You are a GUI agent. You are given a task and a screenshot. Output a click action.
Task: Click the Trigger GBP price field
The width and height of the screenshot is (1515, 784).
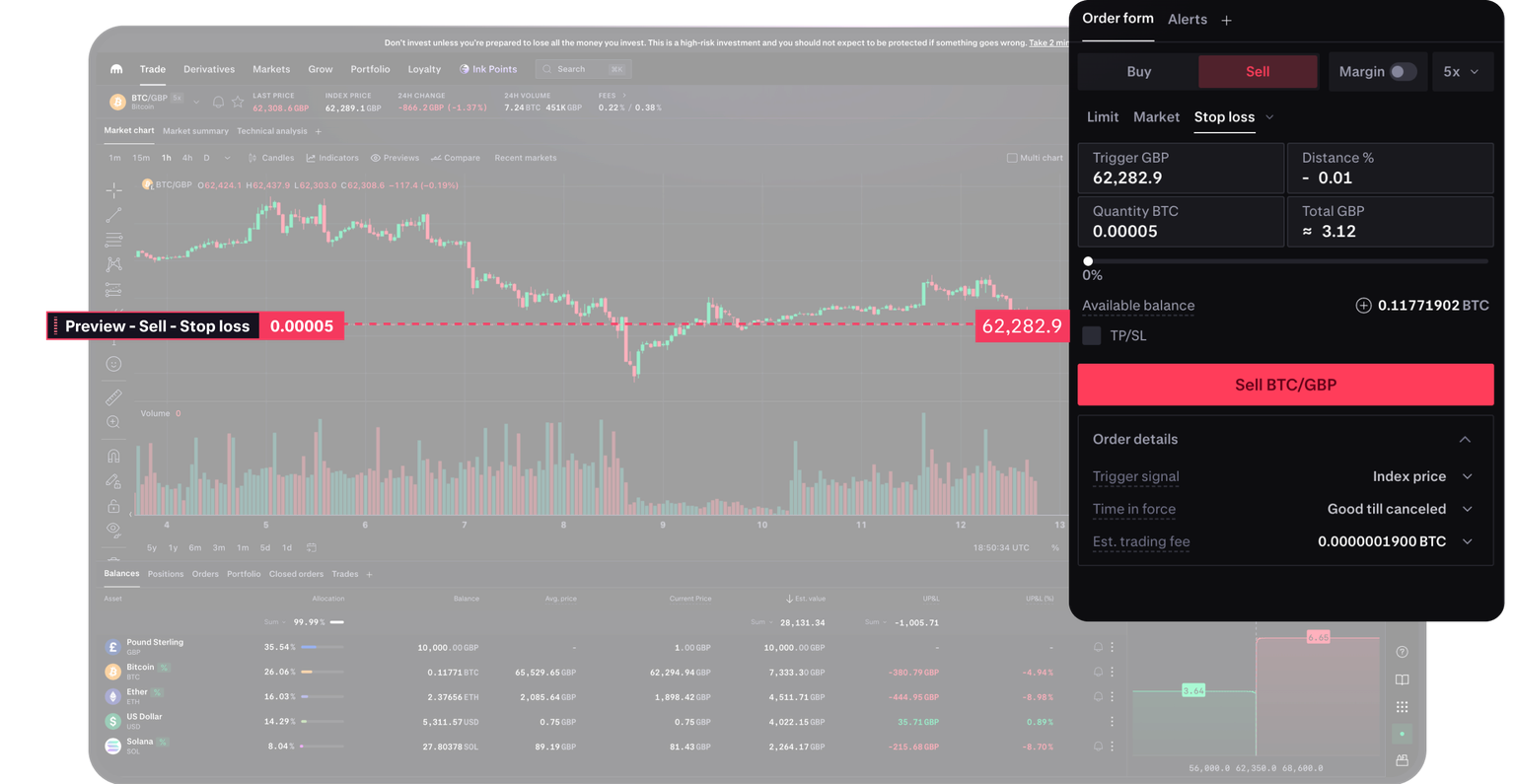point(1181,168)
